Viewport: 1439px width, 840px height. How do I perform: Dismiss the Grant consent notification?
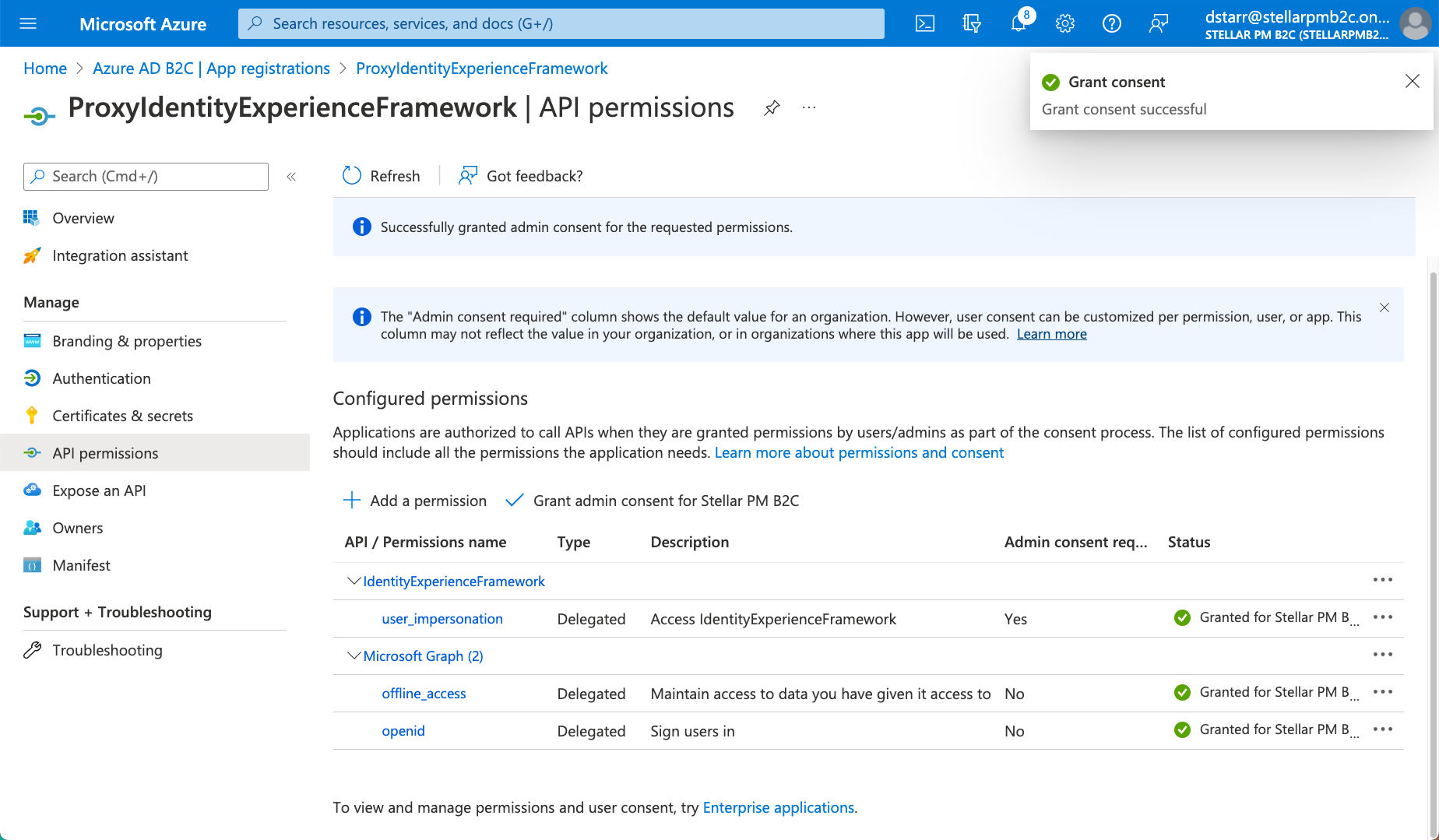[x=1412, y=82]
